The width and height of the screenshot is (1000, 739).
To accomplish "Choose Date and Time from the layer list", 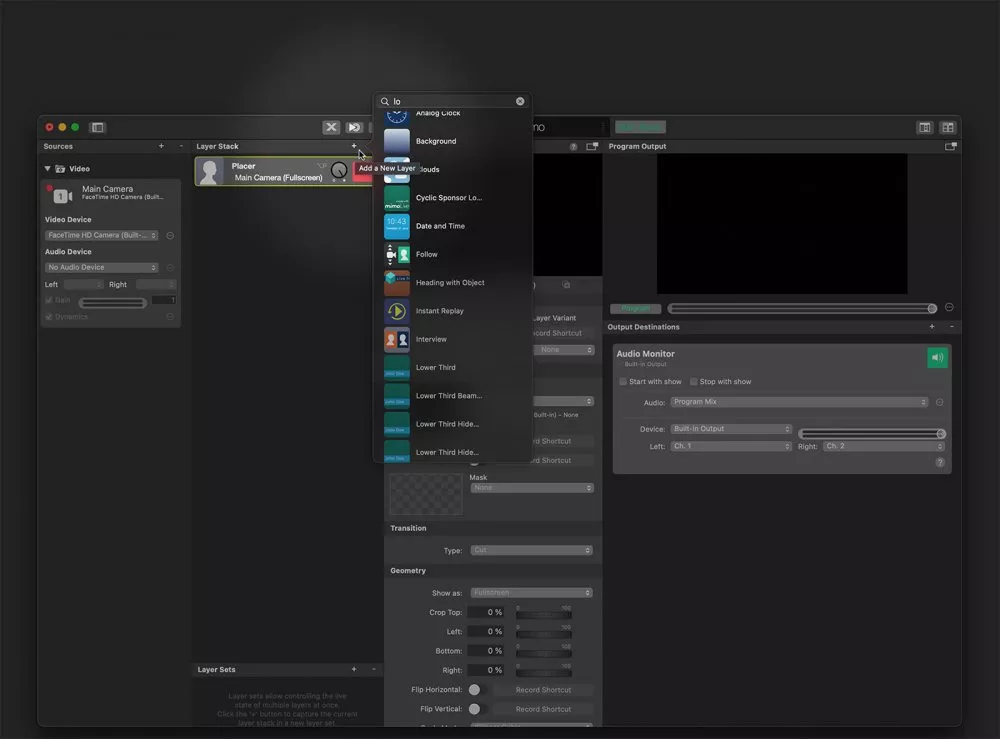I will [x=453, y=226].
